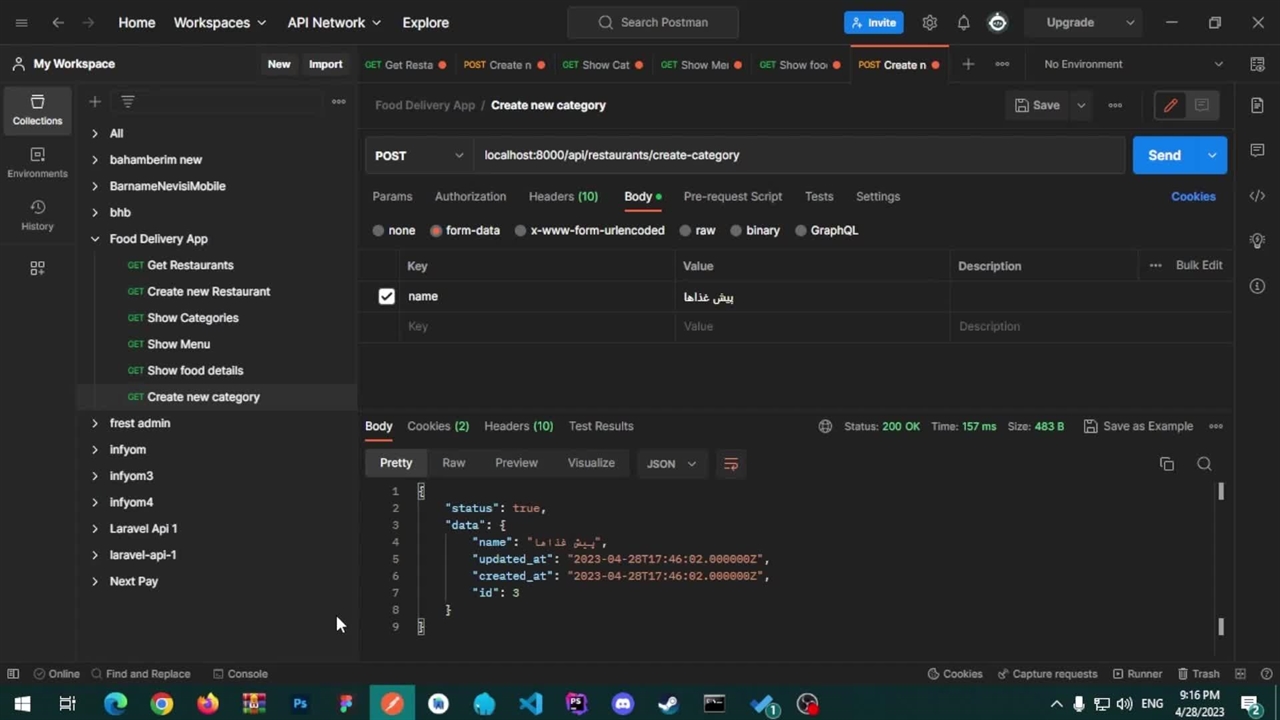Open the POST method dropdown
Viewport: 1280px width, 720px height.
pyautogui.click(x=418, y=155)
